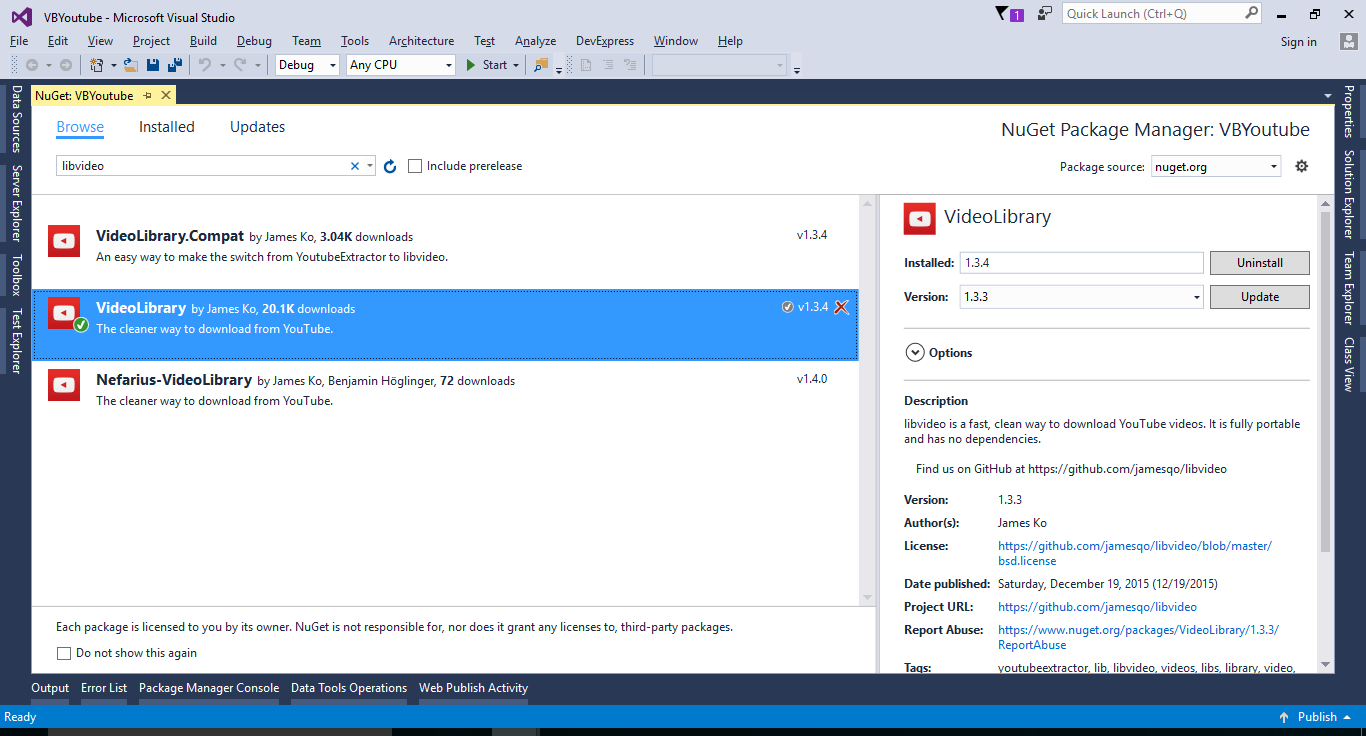Click the Quick Launch input field

click(1153, 14)
